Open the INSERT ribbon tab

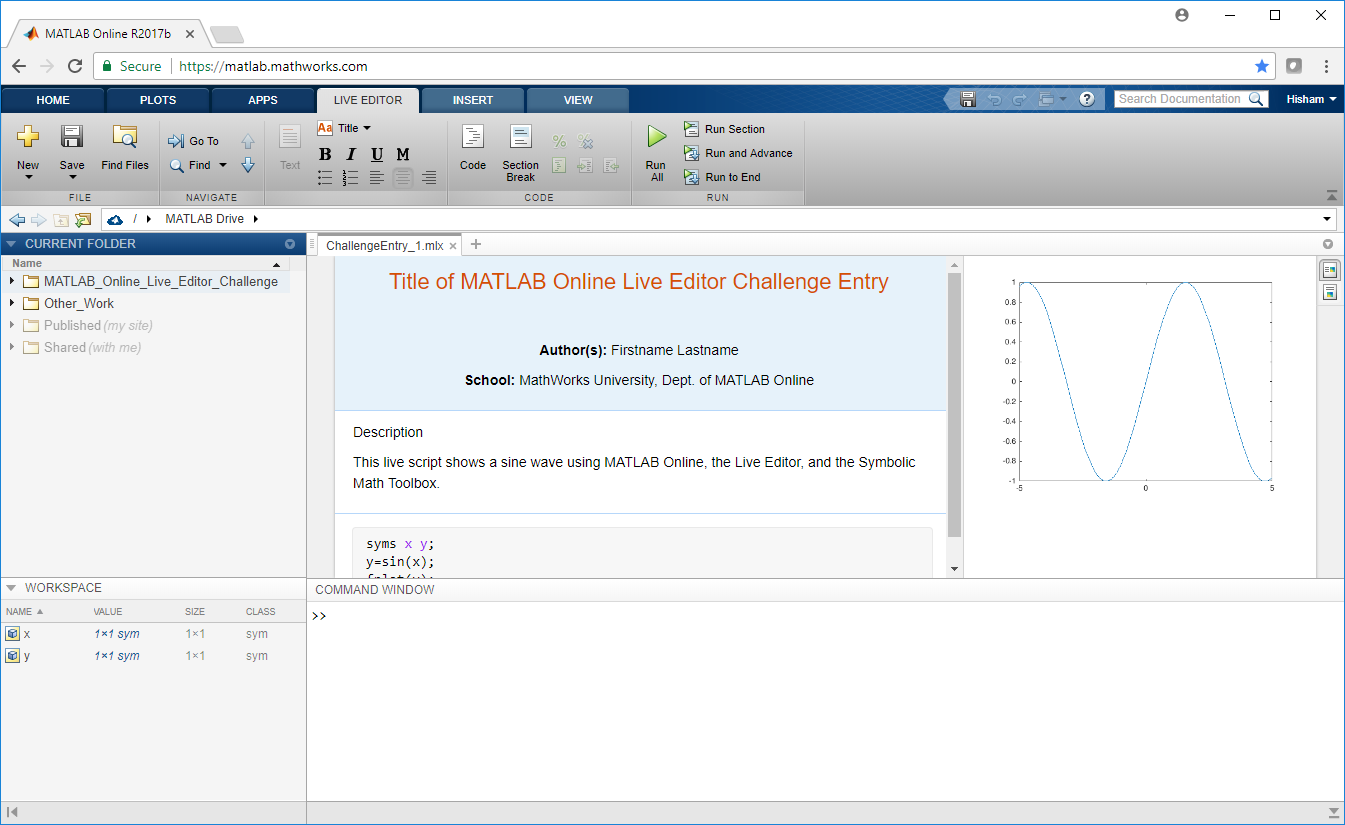pyautogui.click(x=472, y=100)
